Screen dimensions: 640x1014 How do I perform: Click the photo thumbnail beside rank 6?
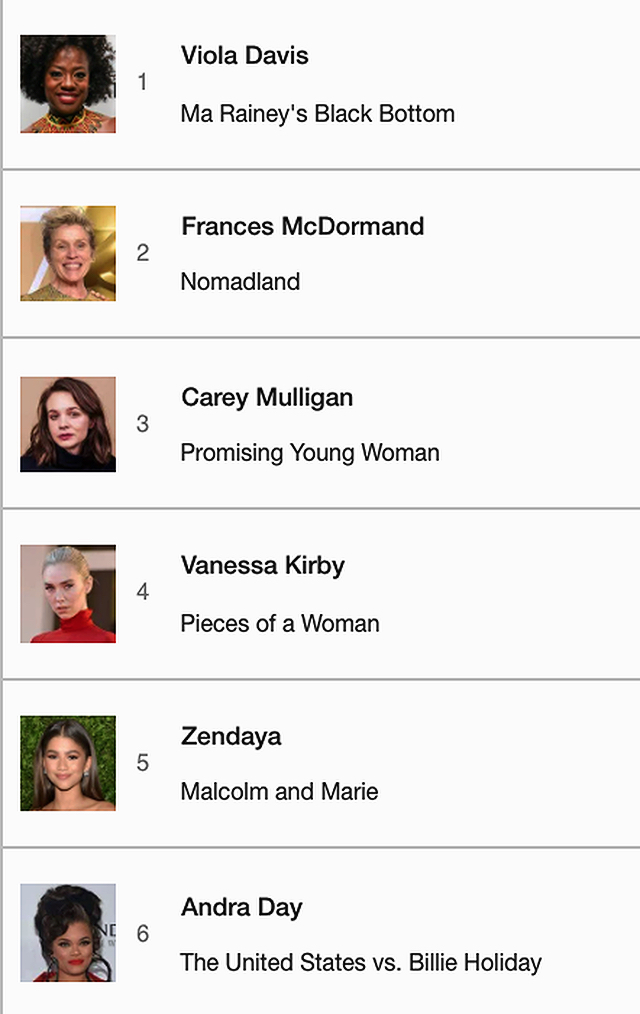[68, 933]
